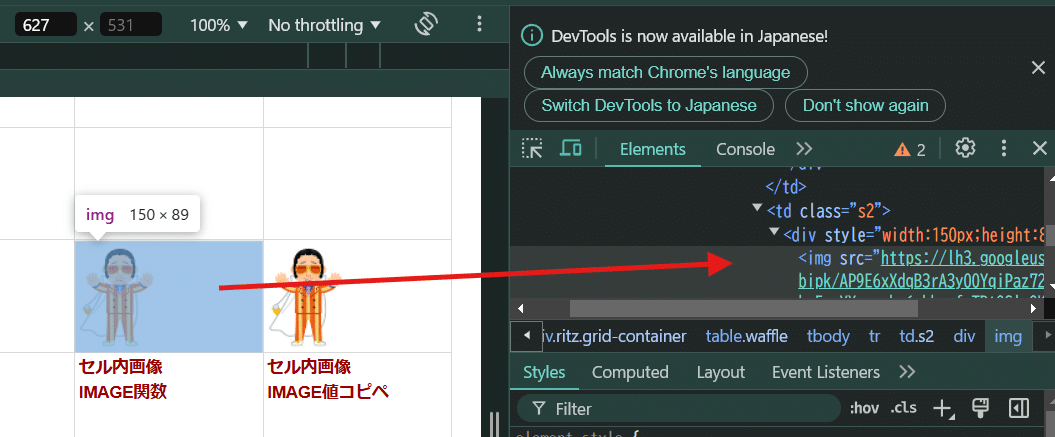Click the rotate device orientation icon

426,24
